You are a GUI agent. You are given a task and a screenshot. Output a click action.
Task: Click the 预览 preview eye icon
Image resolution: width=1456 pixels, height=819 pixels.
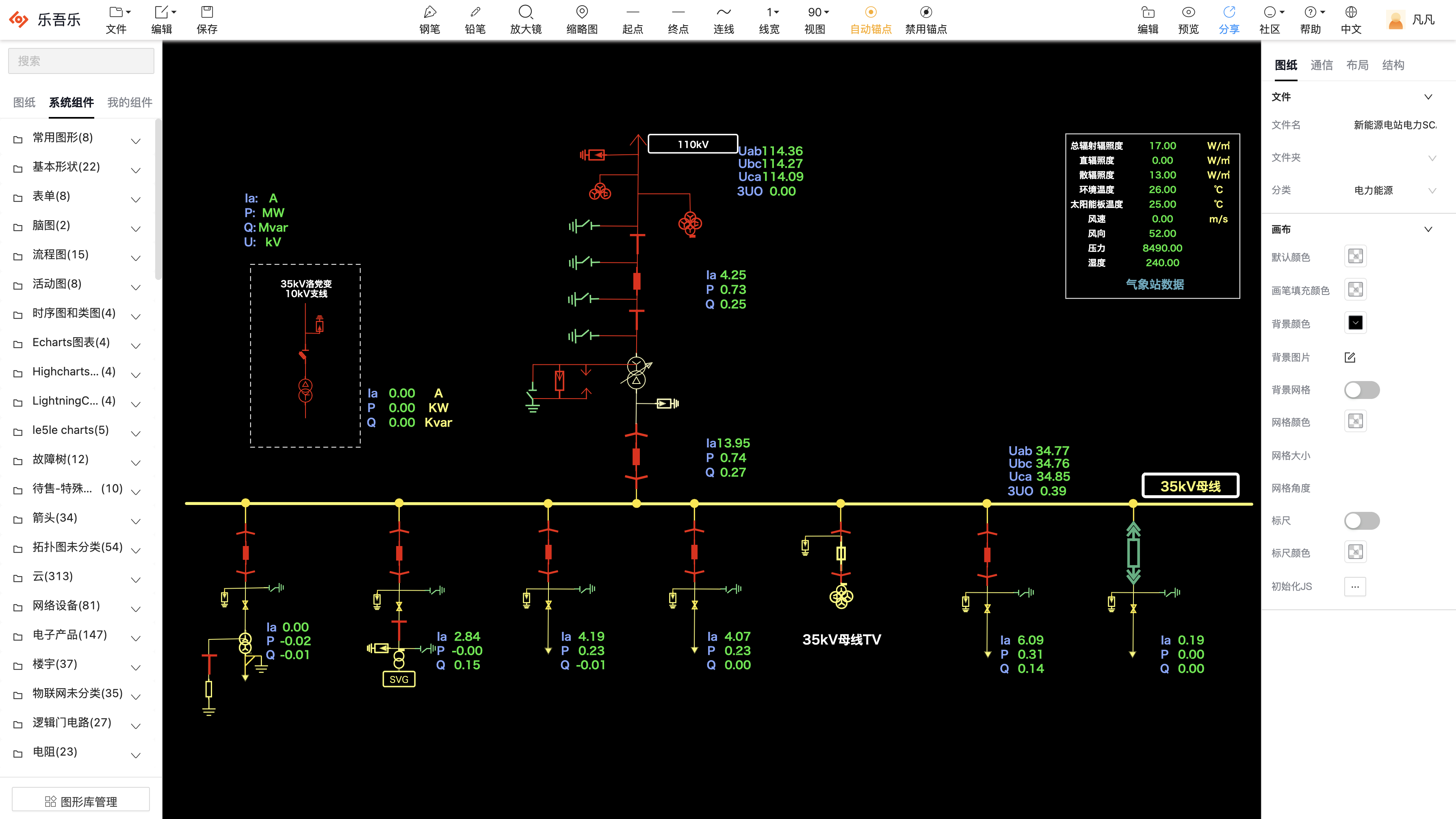(x=1188, y=13)
